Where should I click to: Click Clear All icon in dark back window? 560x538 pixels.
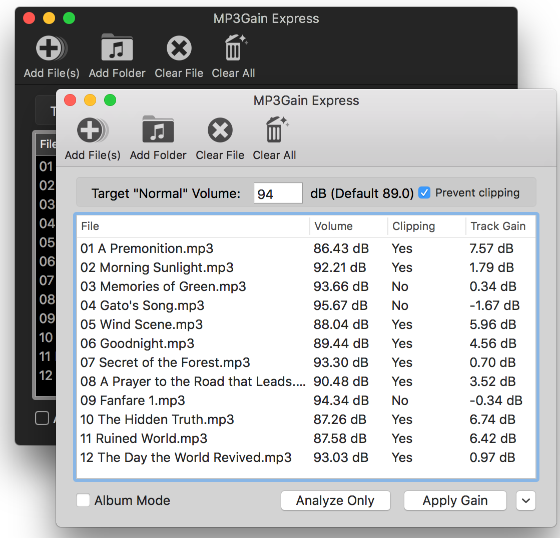[x=235, y=47]
